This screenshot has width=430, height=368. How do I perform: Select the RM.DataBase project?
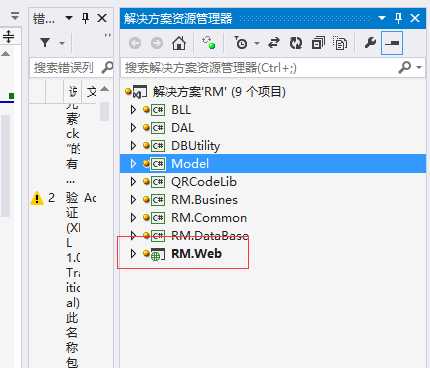pos(210,236)
